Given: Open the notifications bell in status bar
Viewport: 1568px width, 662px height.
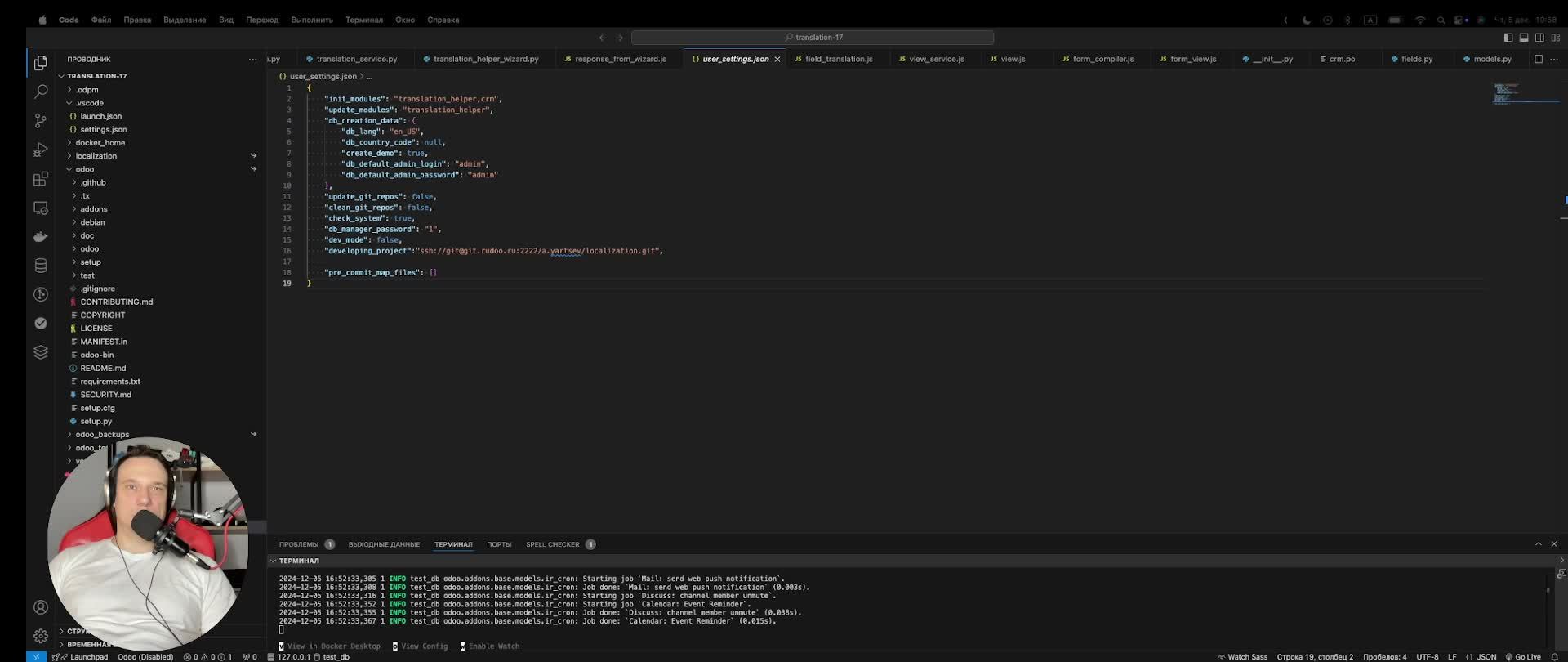Looking at the screenshot, I should [1555, 657].
